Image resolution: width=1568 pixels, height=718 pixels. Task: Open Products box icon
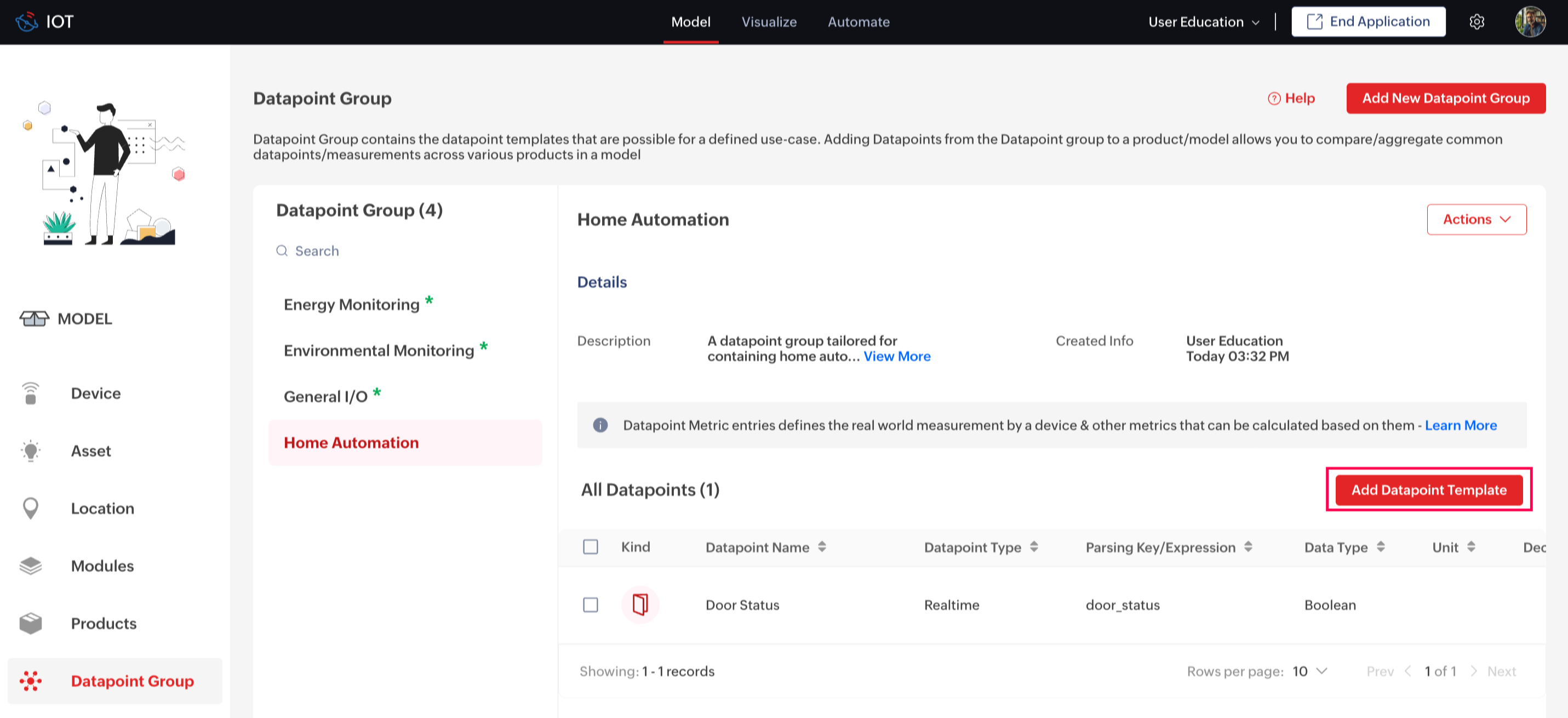click(31, 623)
